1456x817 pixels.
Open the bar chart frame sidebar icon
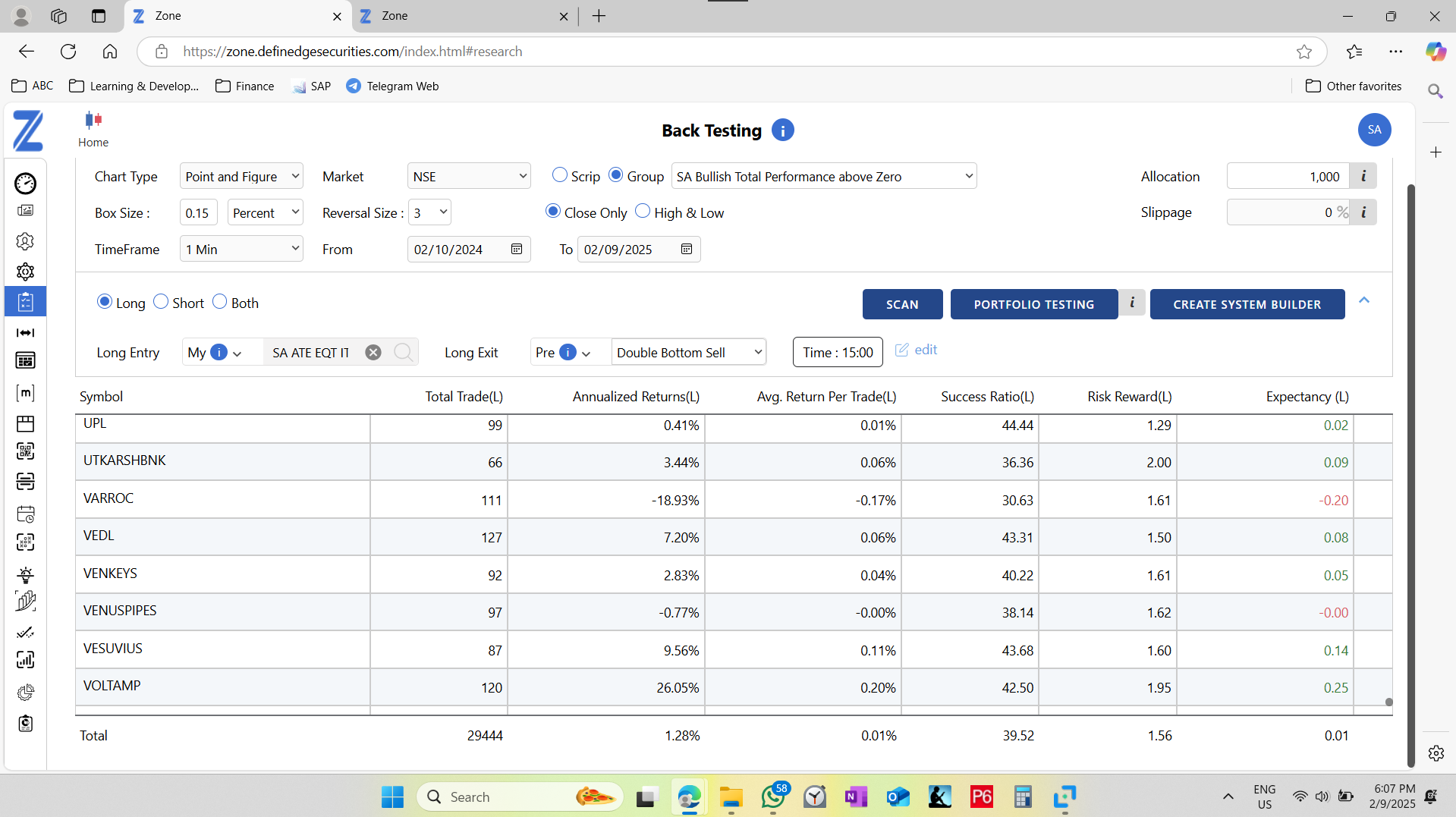(25, 660)
